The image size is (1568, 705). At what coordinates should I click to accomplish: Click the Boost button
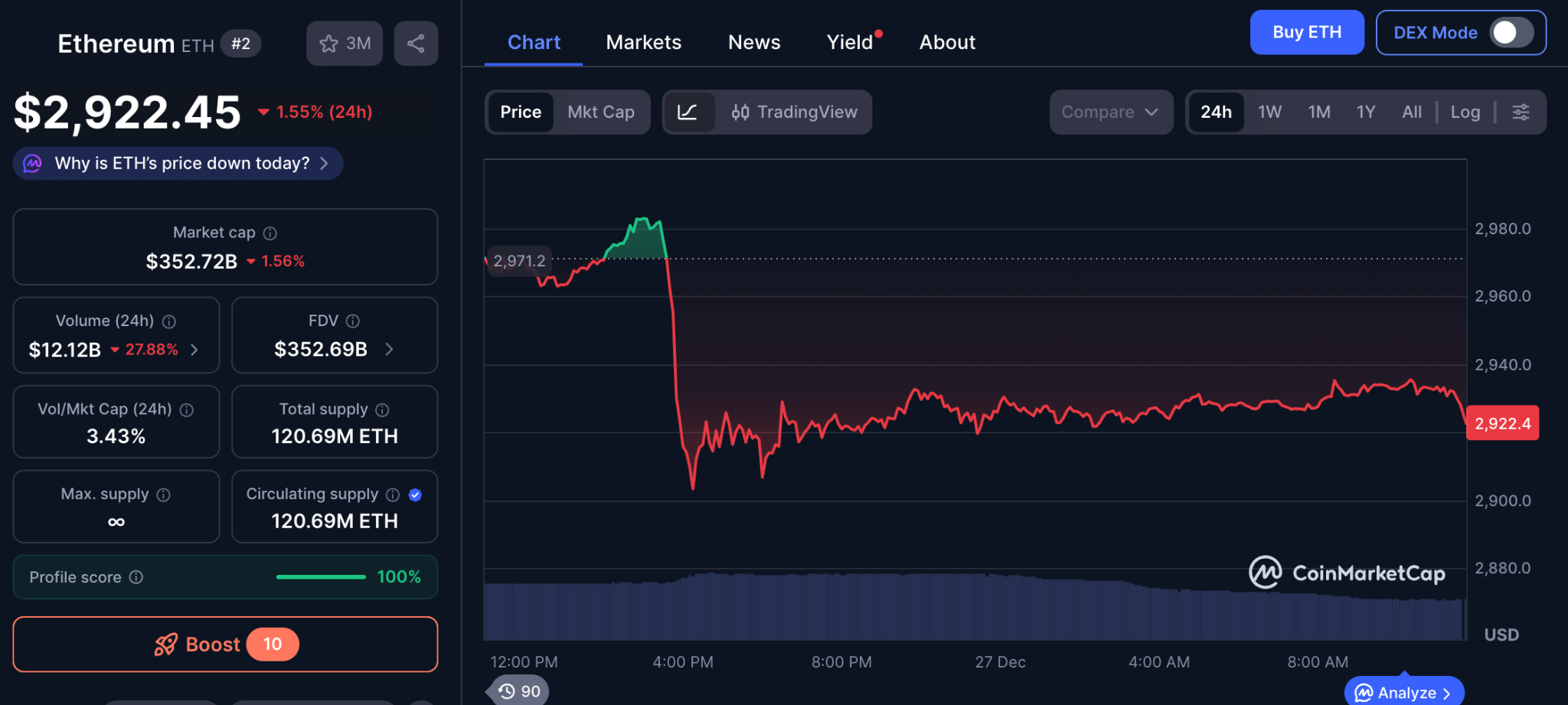tap(225, 645)
